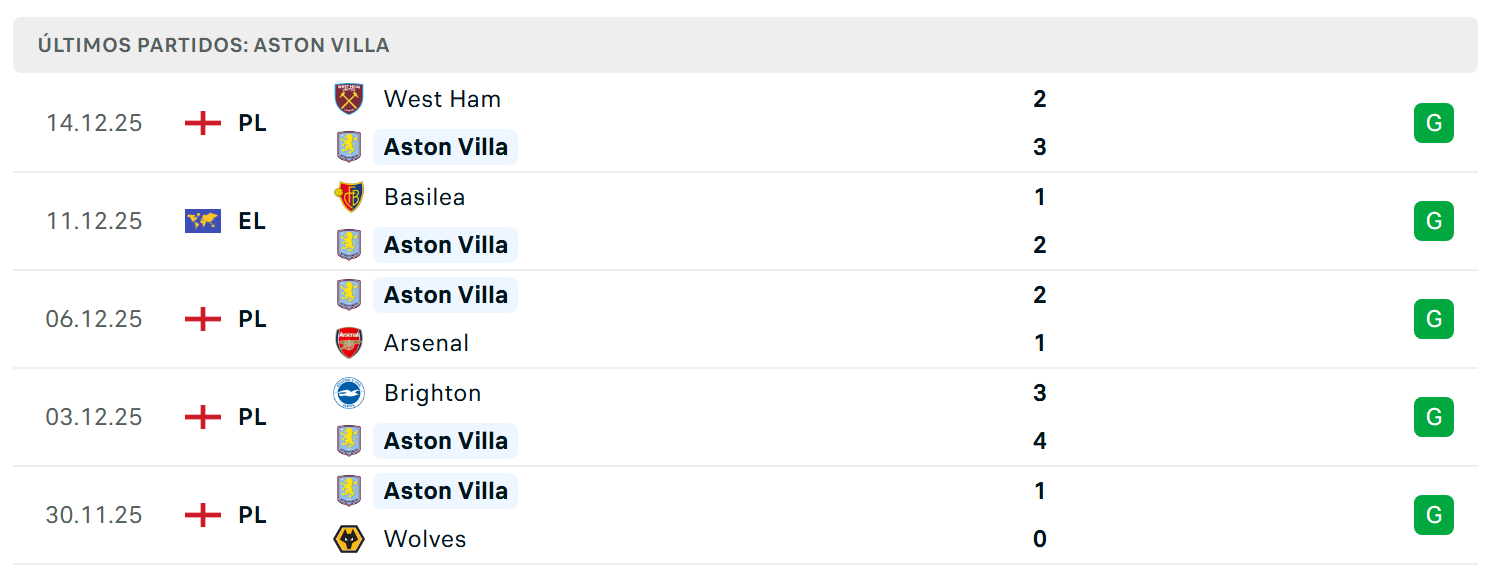Click the Arsenal club crest
This screenshot has width=1494, height=583.
[349, 343]
